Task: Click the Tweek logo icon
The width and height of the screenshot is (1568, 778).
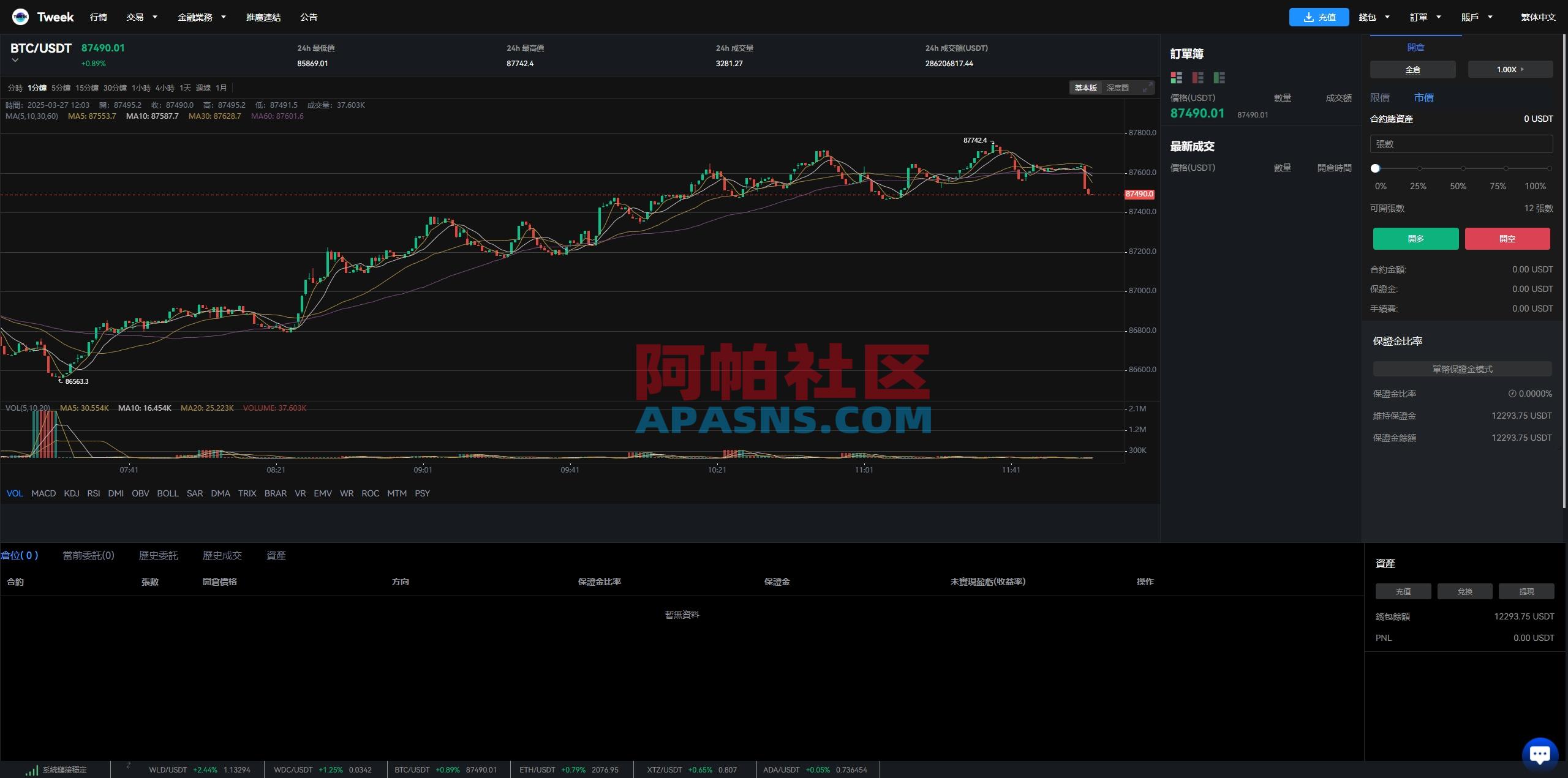Action: (20, 17)
